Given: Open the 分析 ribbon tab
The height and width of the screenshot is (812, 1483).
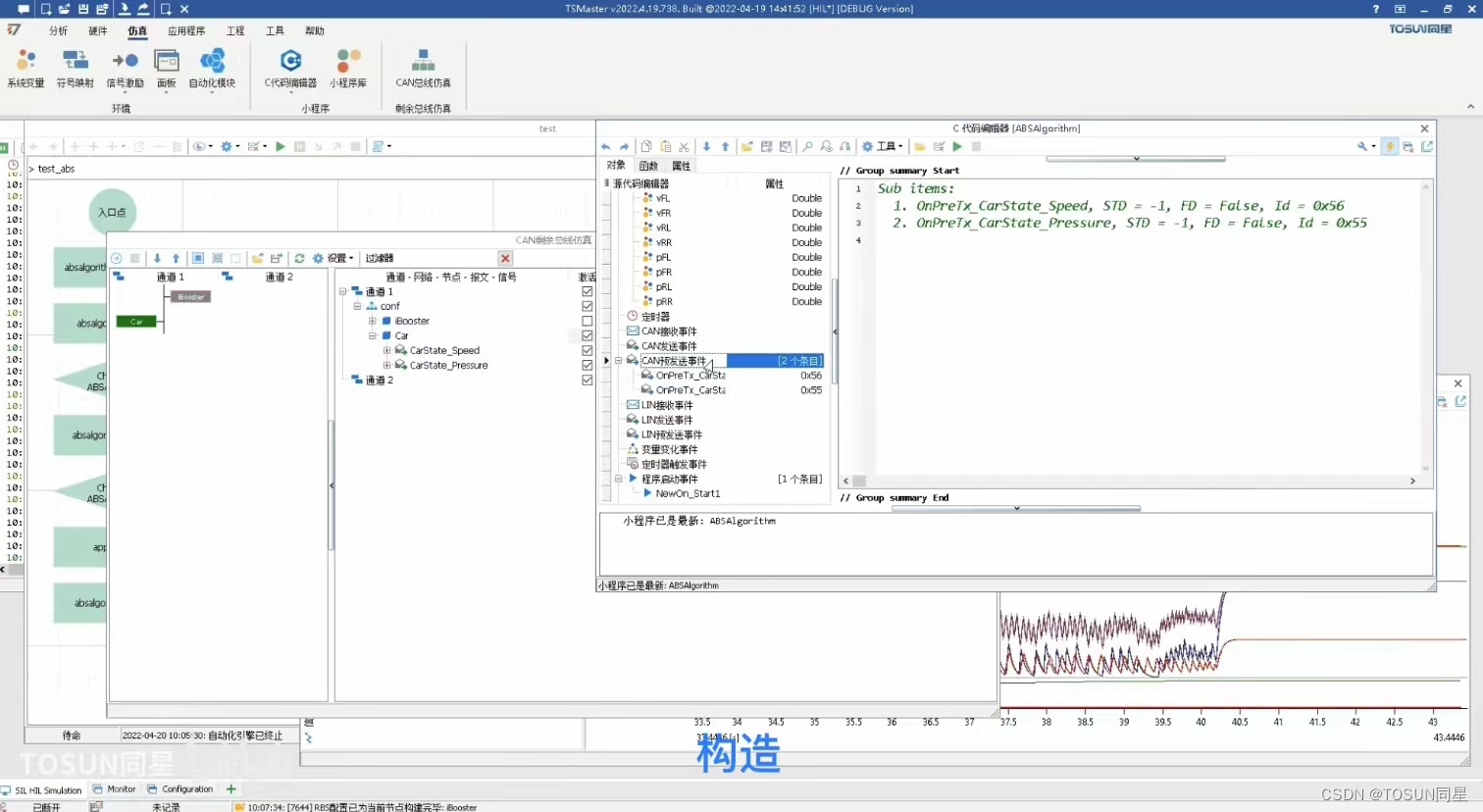Looking at the screenshot, I should (x=59, y=31).
